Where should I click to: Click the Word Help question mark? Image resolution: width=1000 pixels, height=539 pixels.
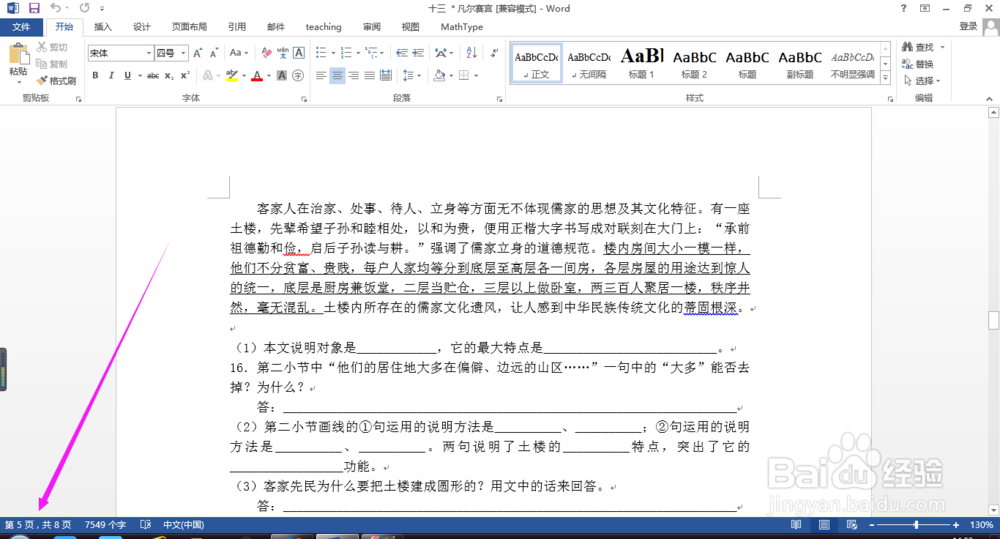click(903, 8)
